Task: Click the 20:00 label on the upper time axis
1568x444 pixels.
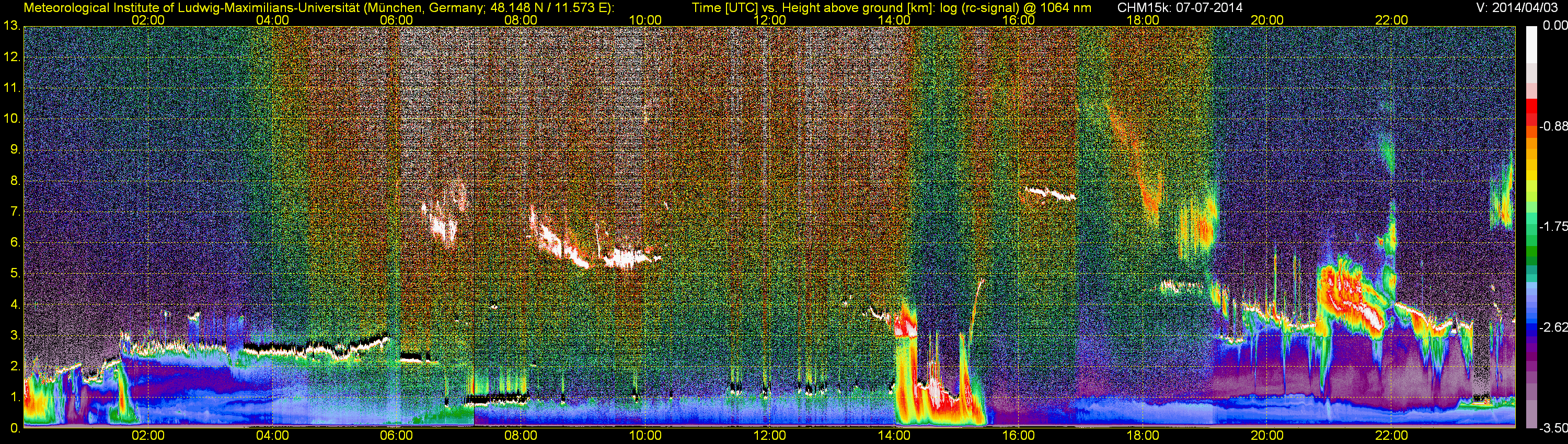Action: 1267,20
